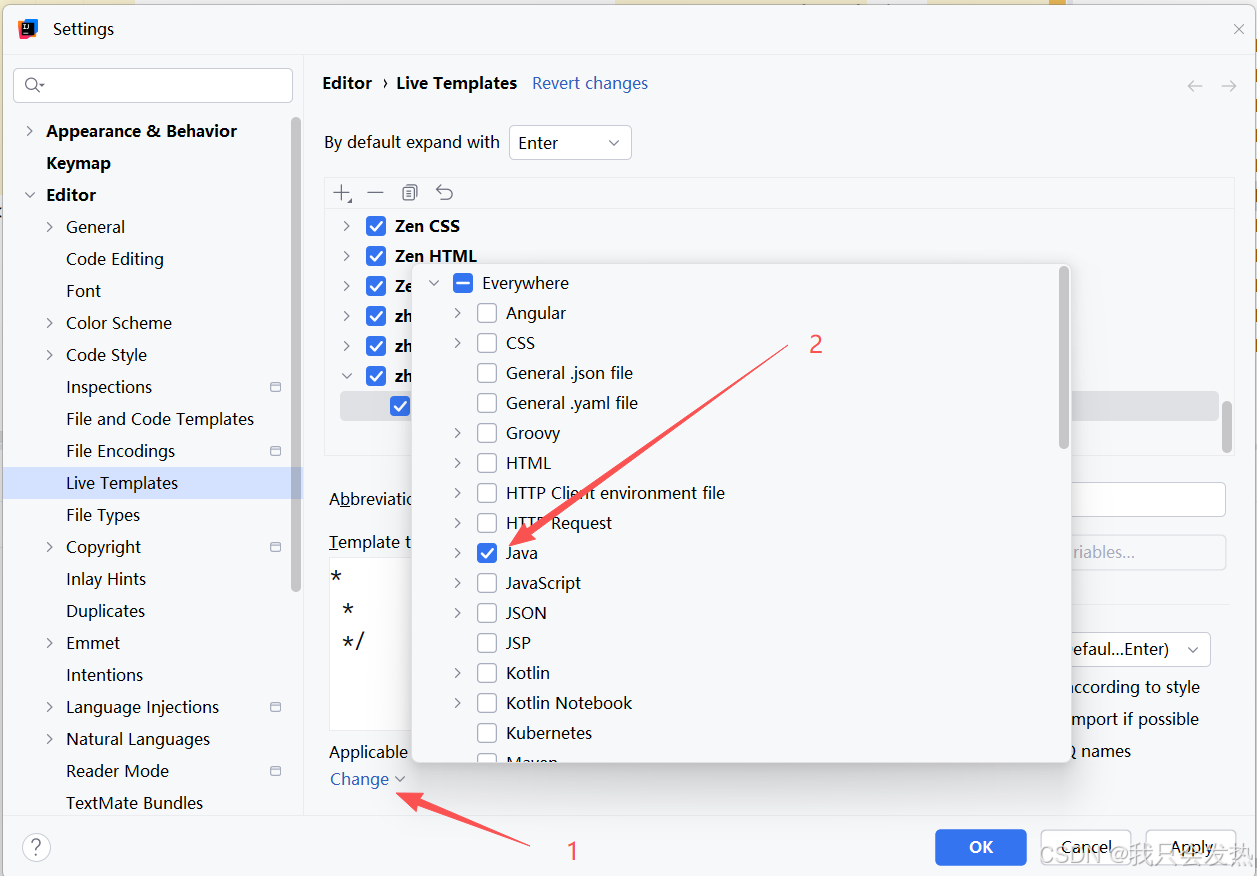This screenshot has width=1257, height=876.
Task: Click the forward navigation arrow
Action: 1229,86
